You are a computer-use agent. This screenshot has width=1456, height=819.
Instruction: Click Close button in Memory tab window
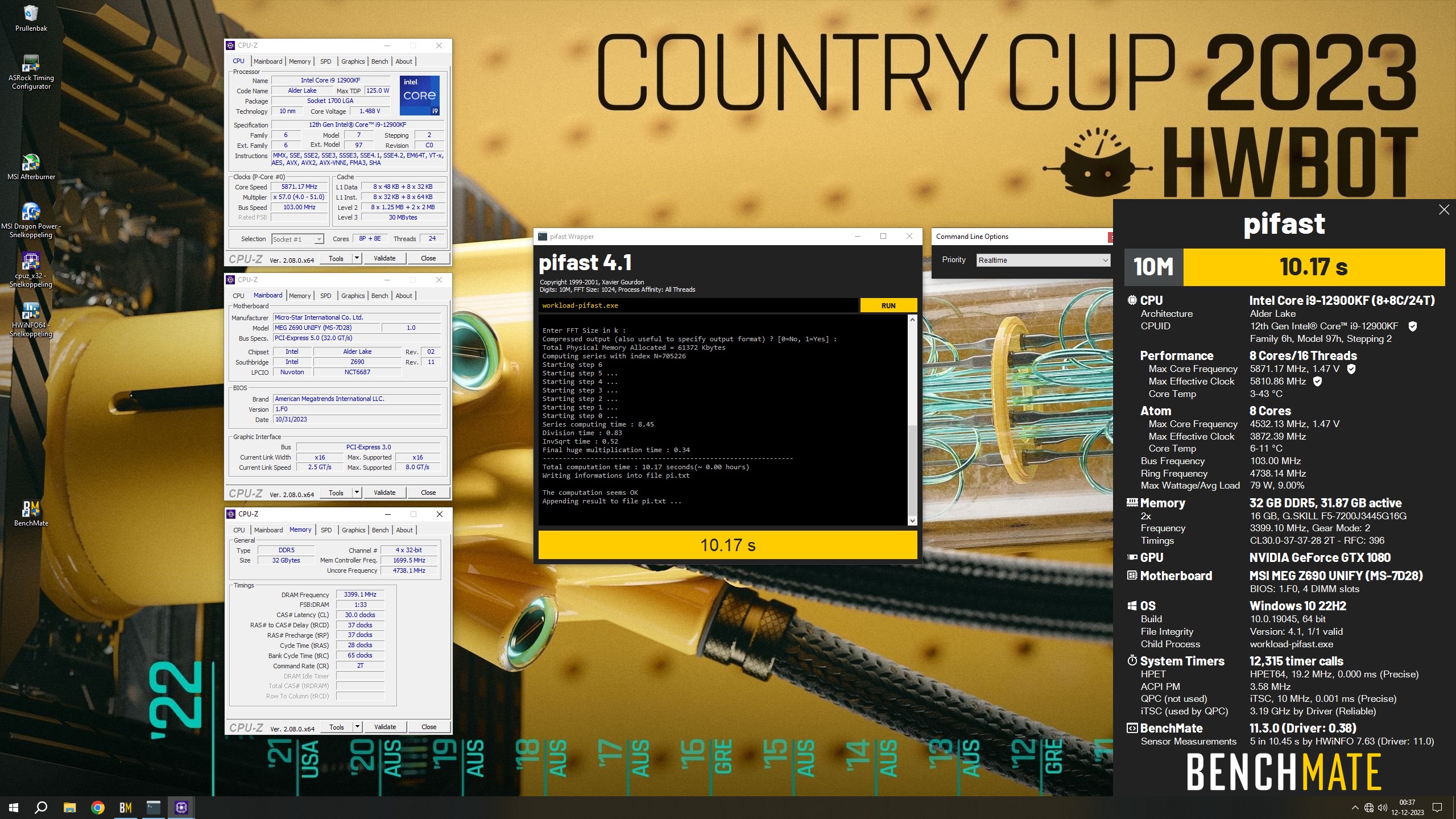click(429, 727)
